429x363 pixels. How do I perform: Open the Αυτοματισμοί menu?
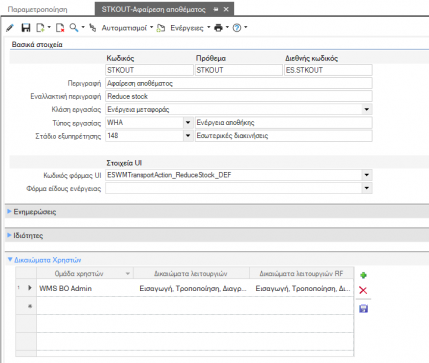(x=127, y=28)
